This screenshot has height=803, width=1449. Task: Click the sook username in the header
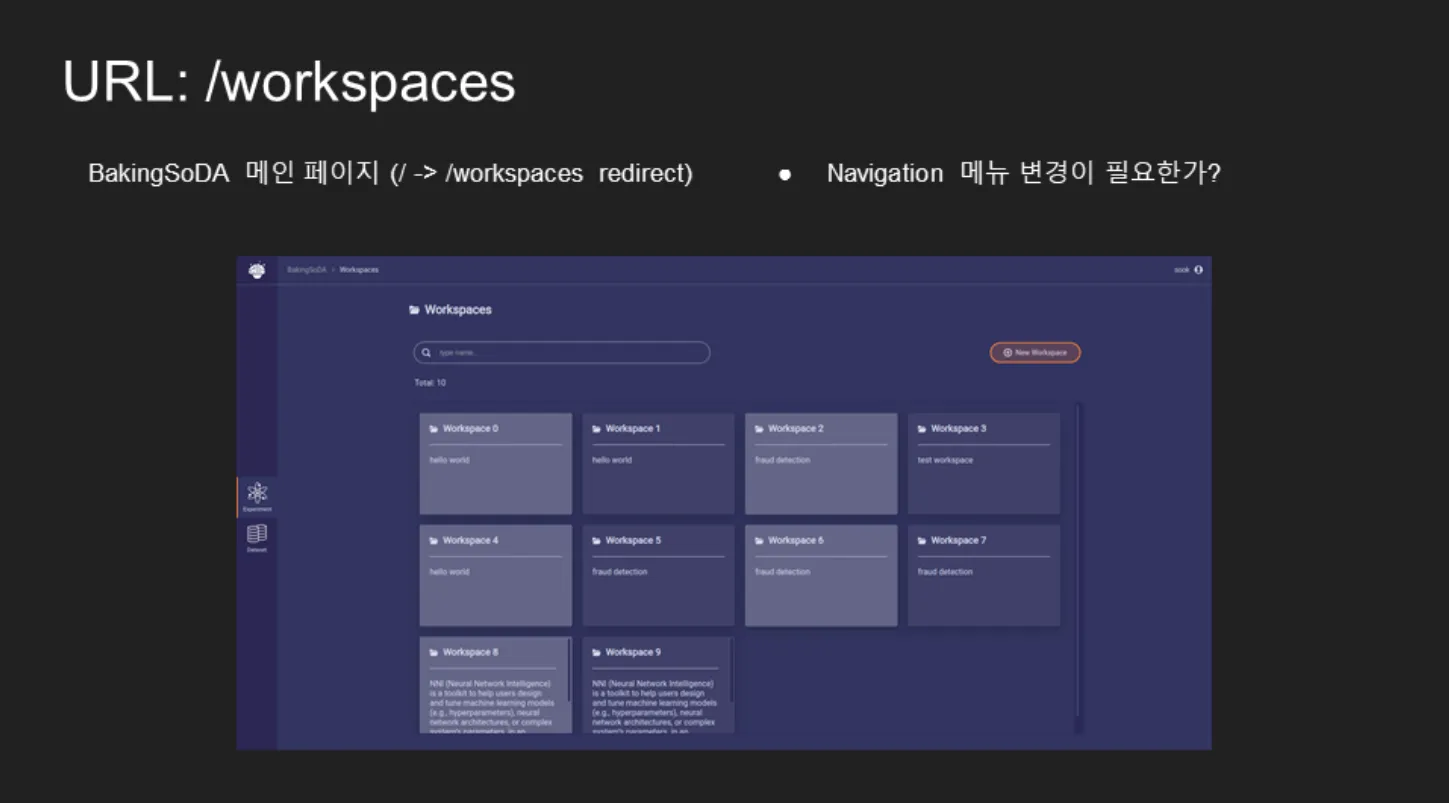pyautogui.click(x=1182, y=270)
